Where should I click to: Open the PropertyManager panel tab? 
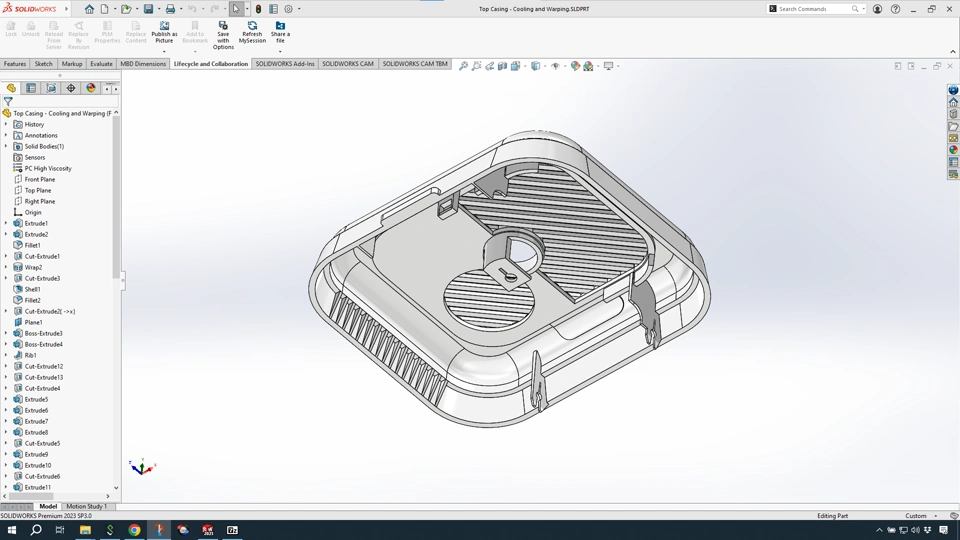point(31,88)
